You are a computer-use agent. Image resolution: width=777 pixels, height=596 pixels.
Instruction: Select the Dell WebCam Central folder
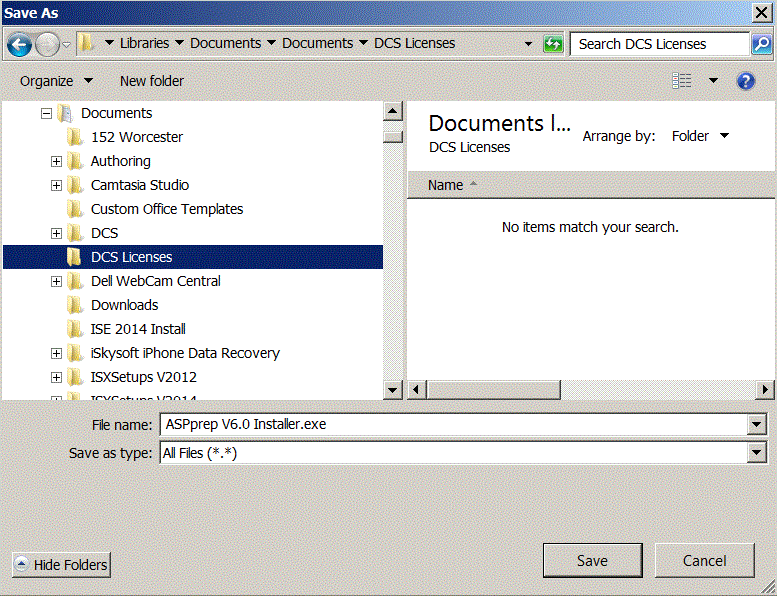(x=156, y=281)
